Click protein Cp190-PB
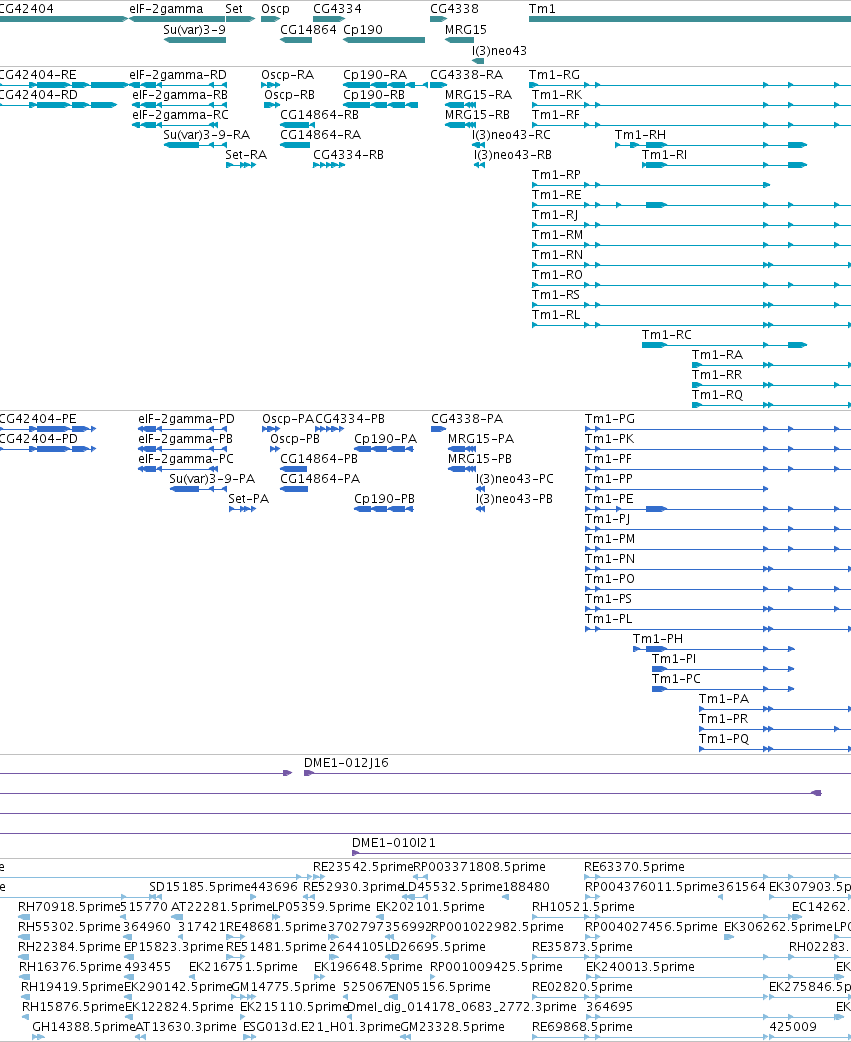Image resolution: width=851 pixels, height=1042 pixels. pyautogui.click(x=385, y=499)
